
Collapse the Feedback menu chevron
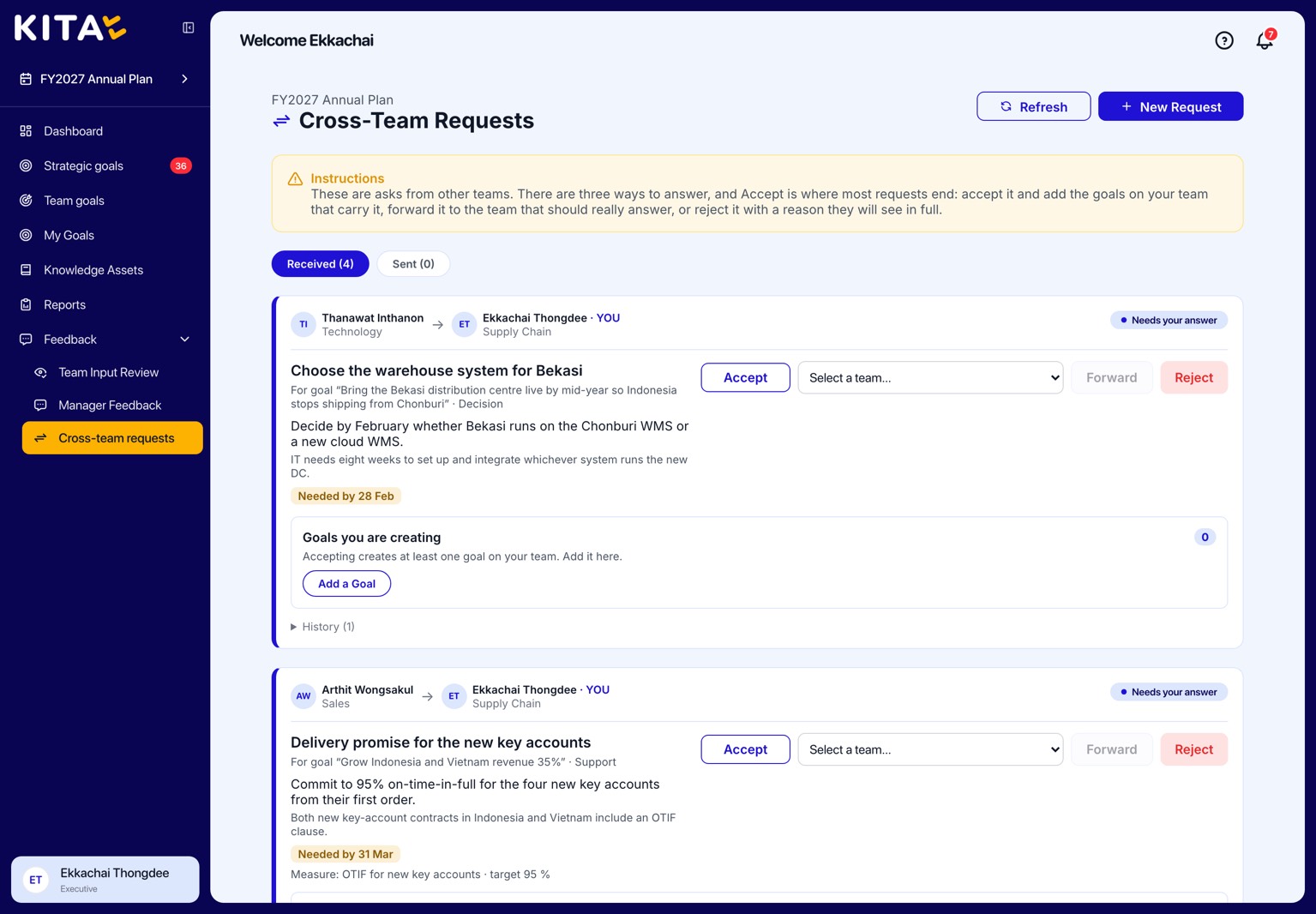(x=185, y=340)
